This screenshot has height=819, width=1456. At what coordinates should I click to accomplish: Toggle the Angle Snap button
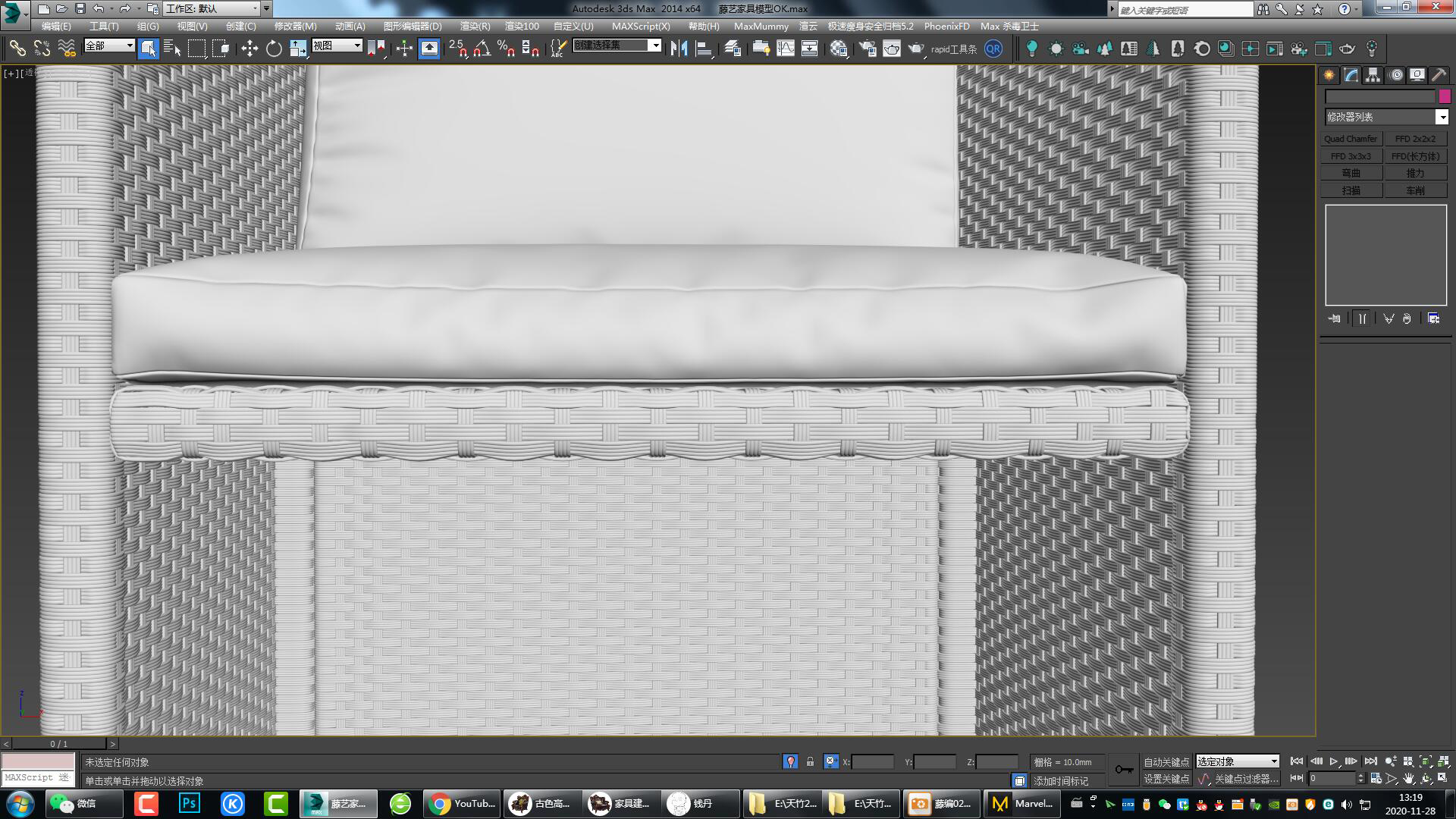[x=482, y=49]
